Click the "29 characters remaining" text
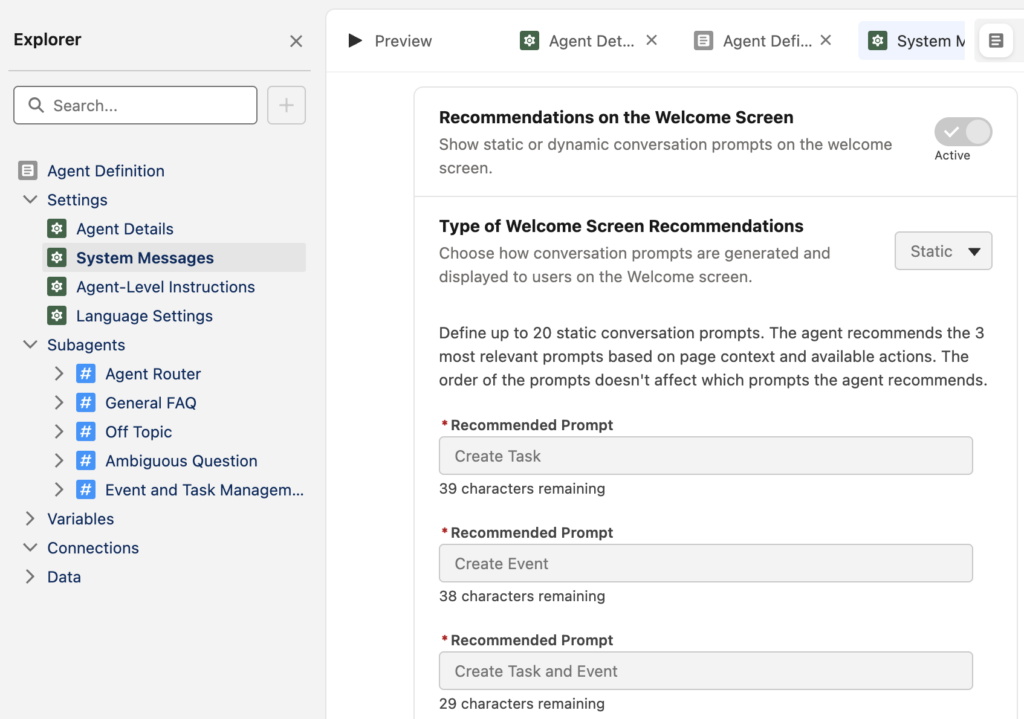This screenshot has width=1024, height=719. tap(522, 703)
